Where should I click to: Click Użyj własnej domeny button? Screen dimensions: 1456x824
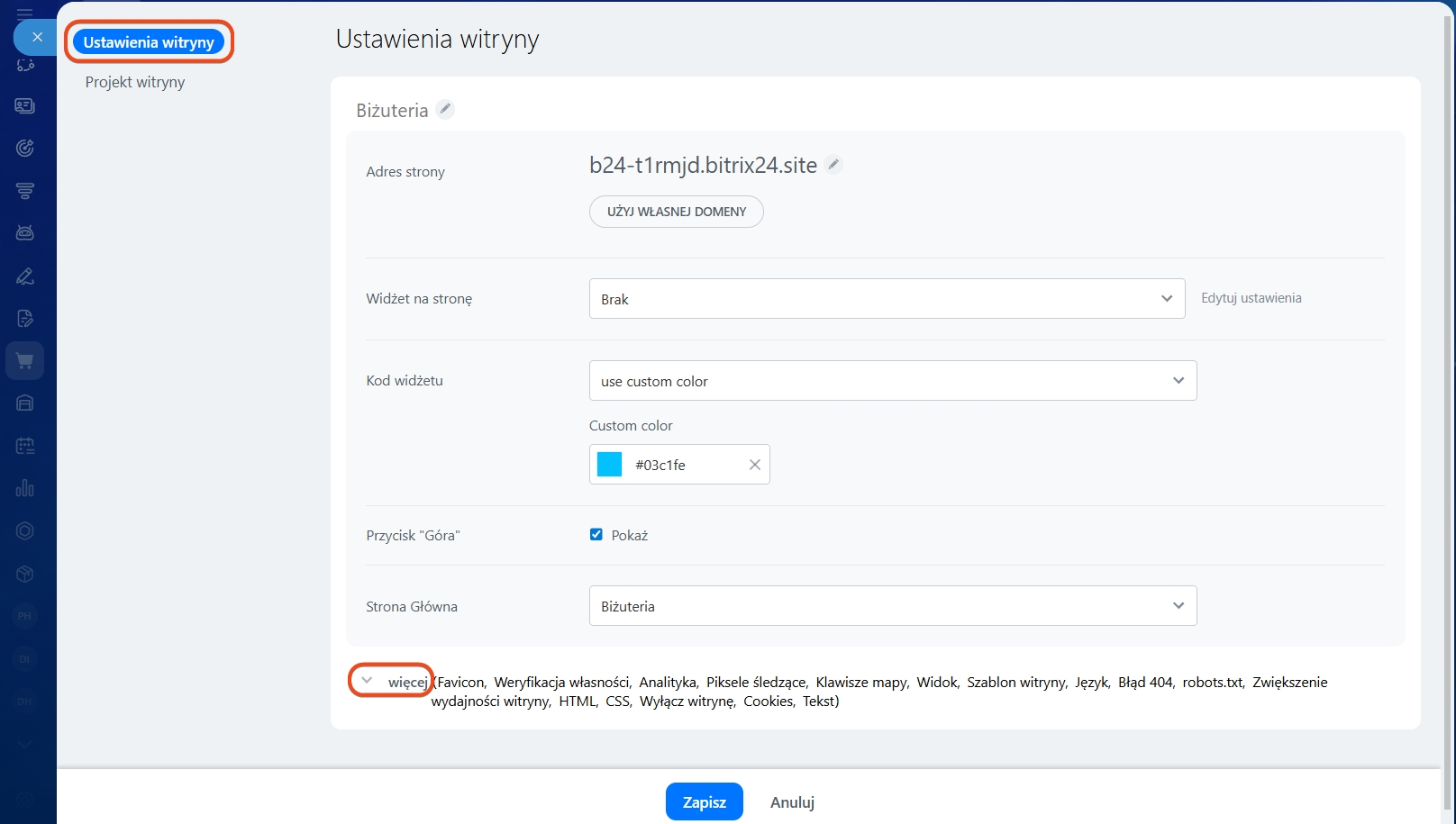(x=676, y=212)
